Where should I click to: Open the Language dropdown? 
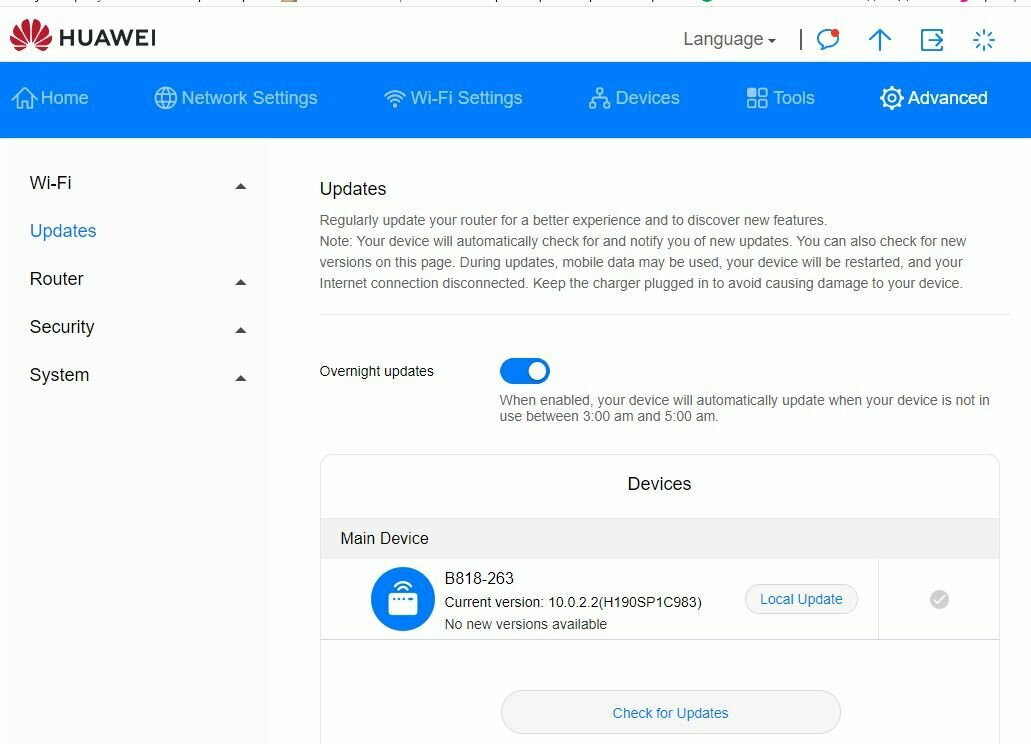point(729,39)
